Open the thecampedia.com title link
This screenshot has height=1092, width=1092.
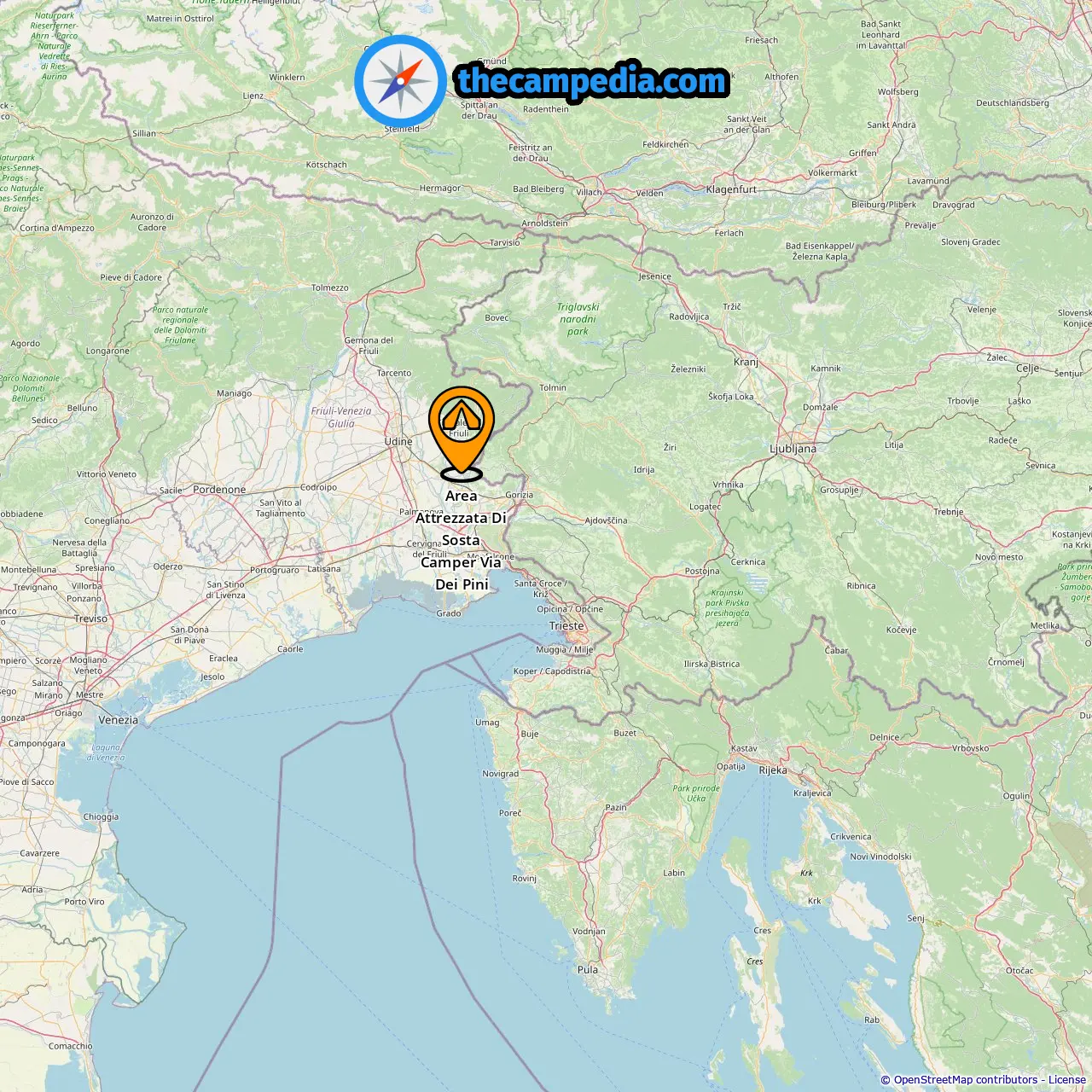[592, 81]
